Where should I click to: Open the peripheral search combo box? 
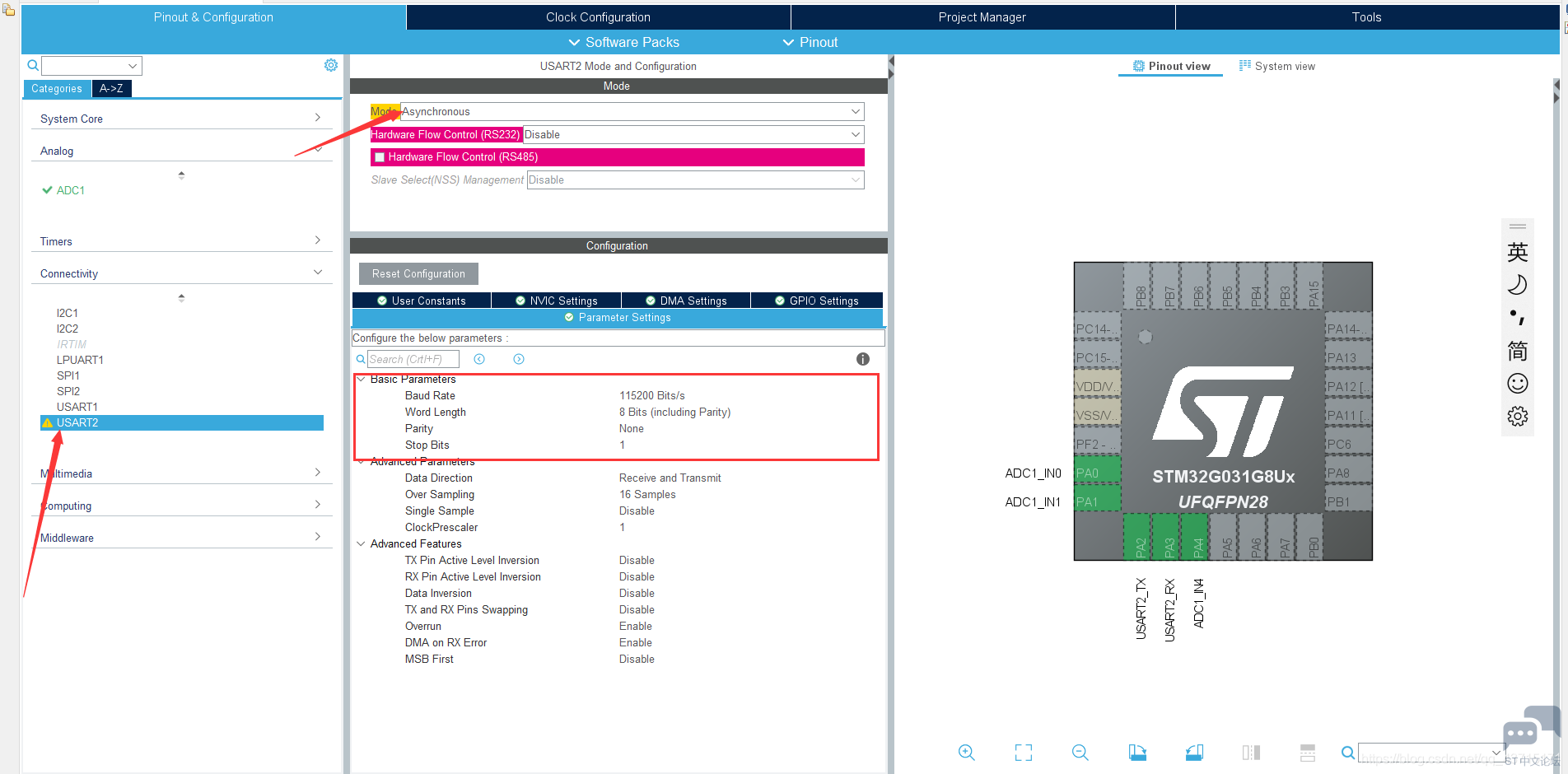click(91, 65)
